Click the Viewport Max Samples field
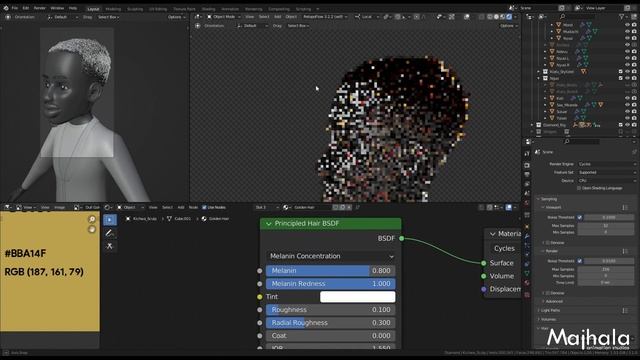This screenshot has width=640, height=360. click(606, 225)
